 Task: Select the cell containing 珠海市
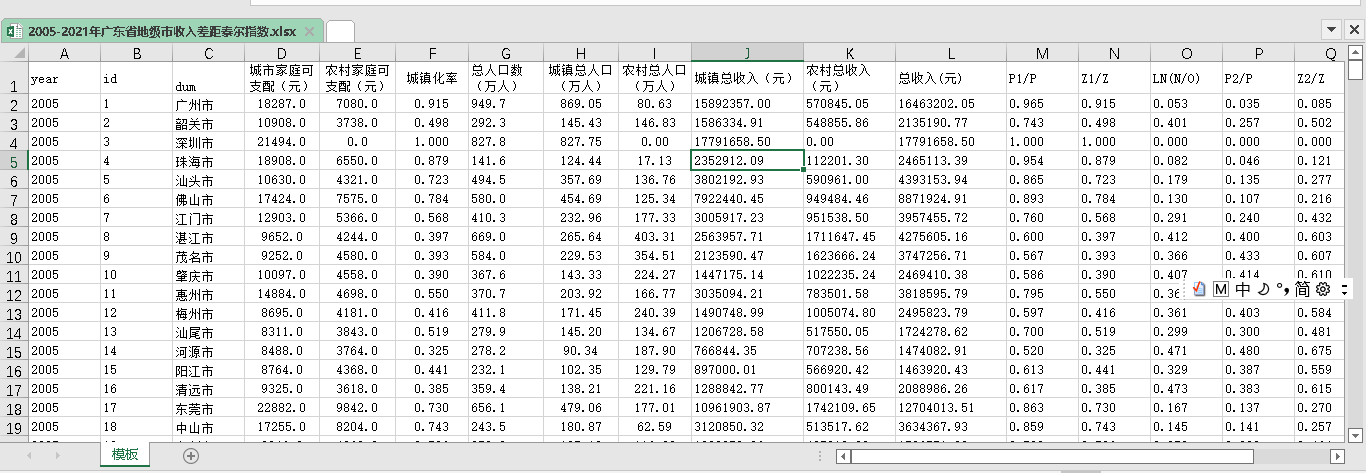(x=208, y=161)
